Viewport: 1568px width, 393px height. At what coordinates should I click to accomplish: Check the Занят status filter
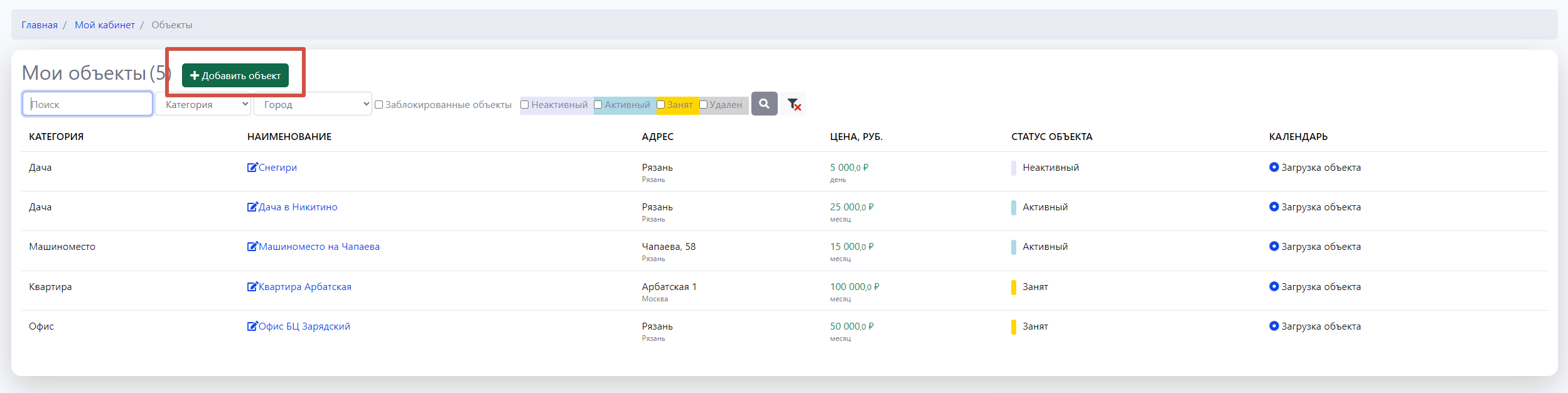(661, 105)
